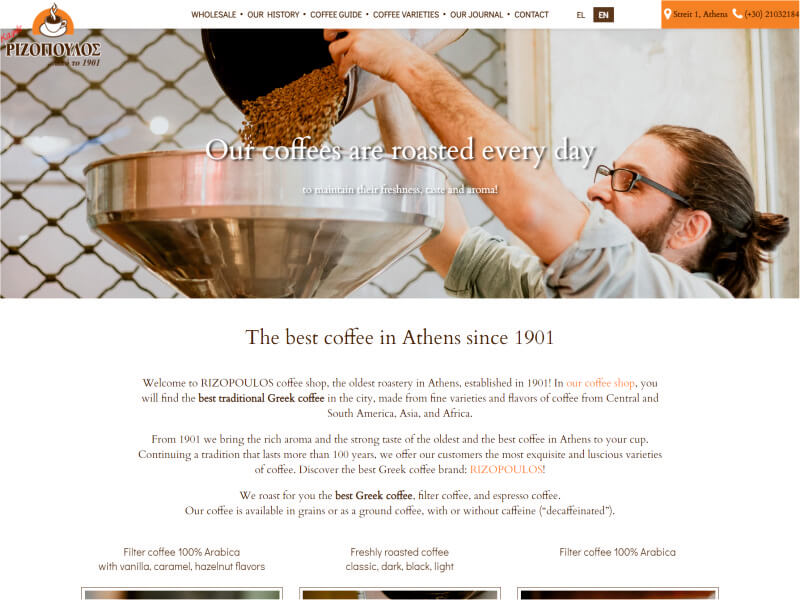Open the Contact page

coord(531,15)
